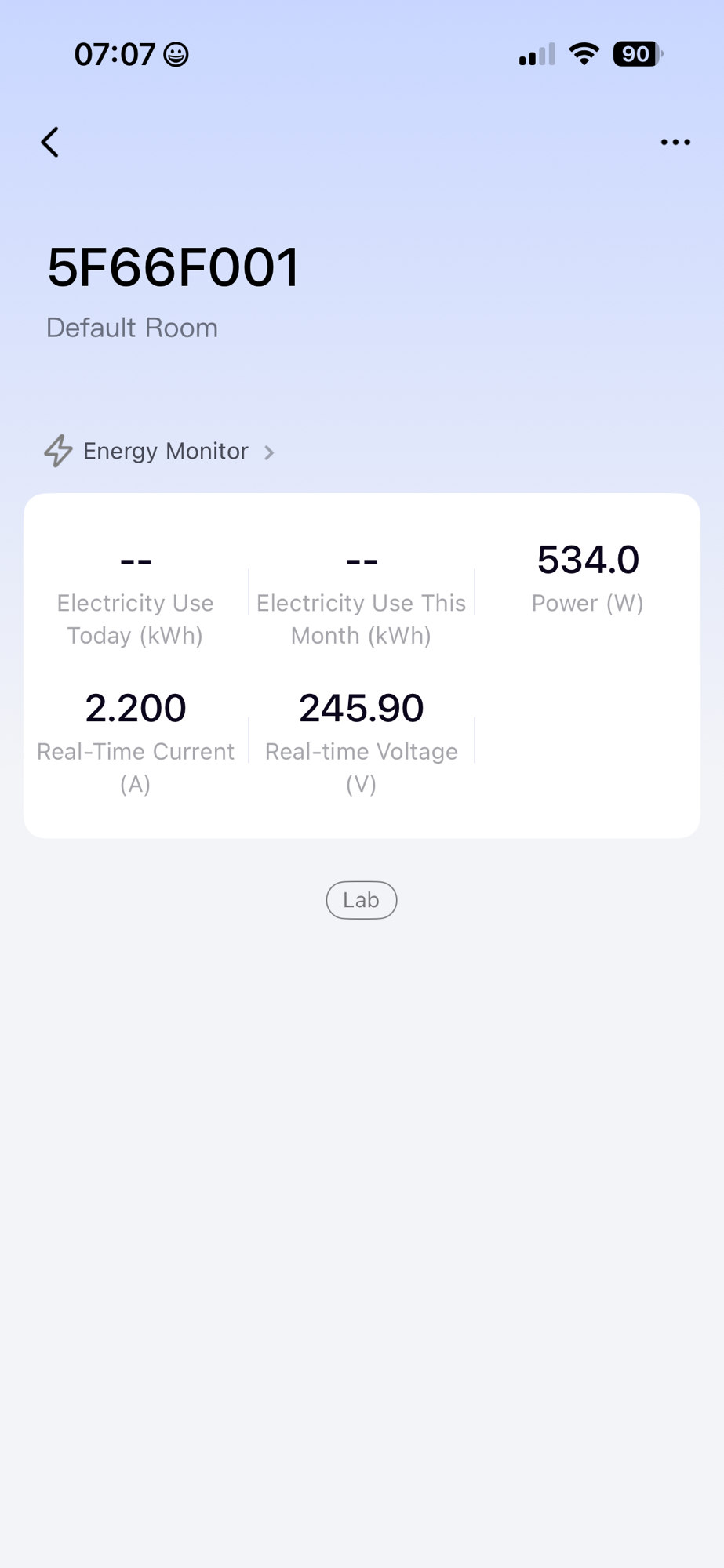Viewport: 724px width, 1568px height.
Task: Open the three-dot more options menu
Action: click(x=675, y=143)
